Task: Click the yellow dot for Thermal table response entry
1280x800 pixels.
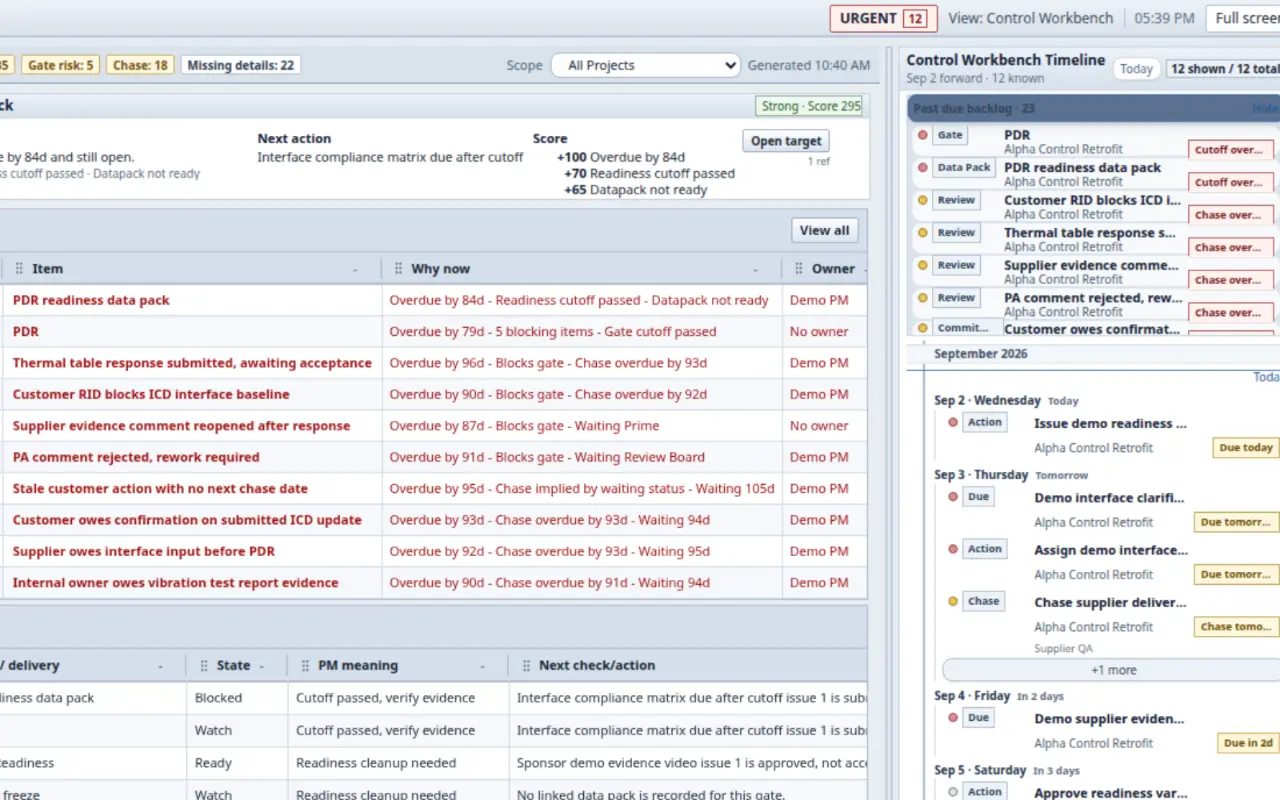Action: point(922,233)
